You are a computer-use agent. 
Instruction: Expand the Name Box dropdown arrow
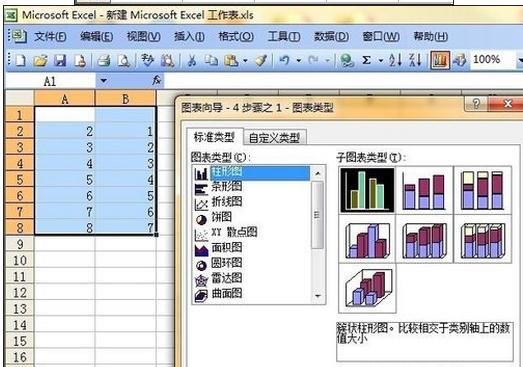click(x=104, y=80)
